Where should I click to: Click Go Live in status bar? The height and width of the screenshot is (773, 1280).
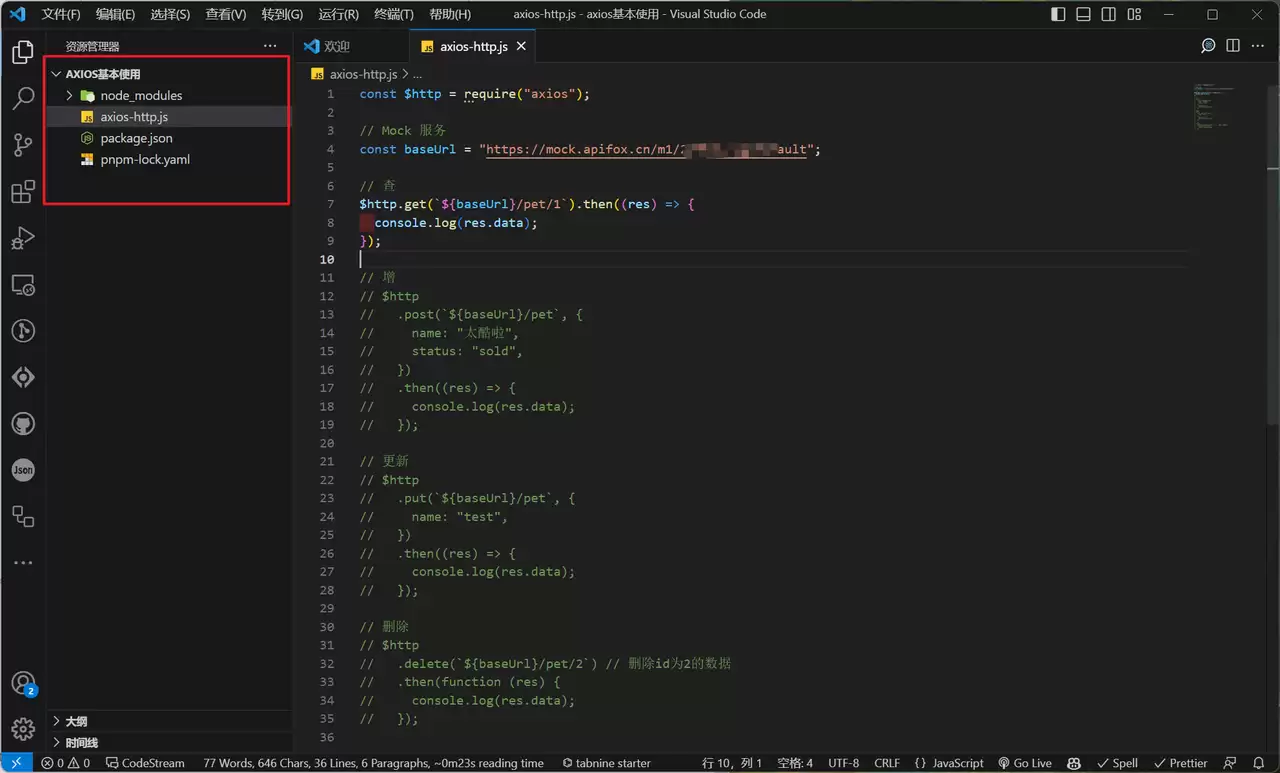pyautogui.click(x=1025, y=763)
